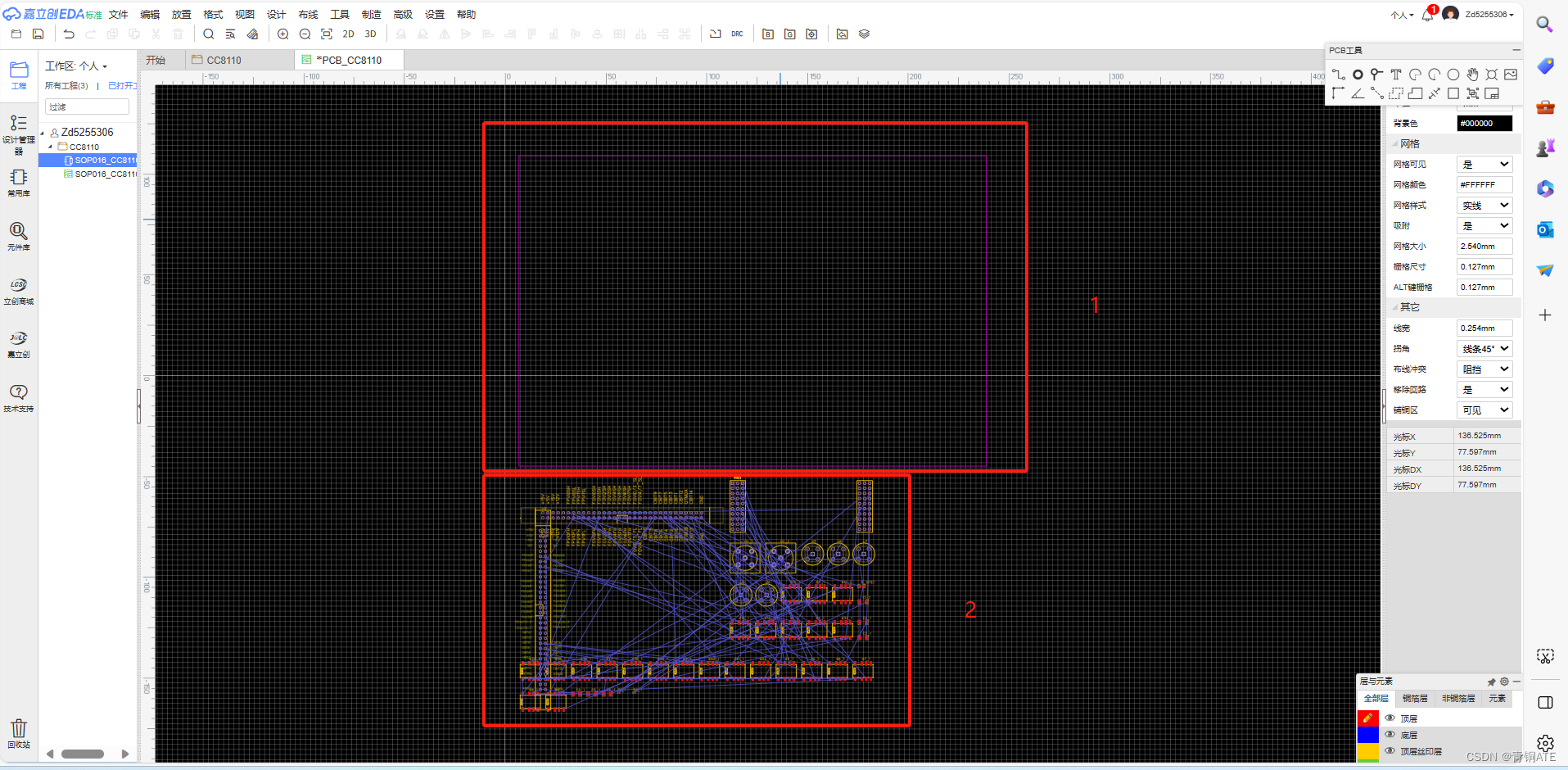Select the Track routing tool in PCB工具
The image size is (1568, 770).
click(1339, 75)
